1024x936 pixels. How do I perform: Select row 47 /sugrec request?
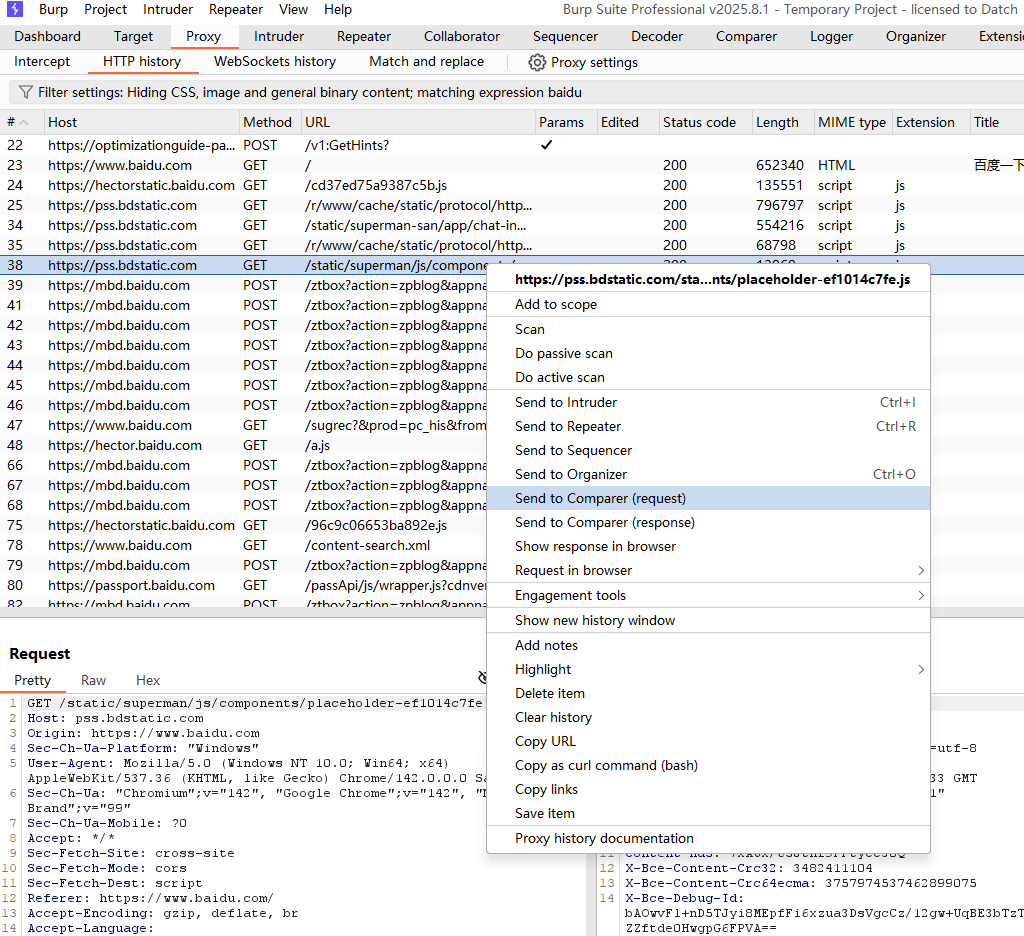[243, 425]
